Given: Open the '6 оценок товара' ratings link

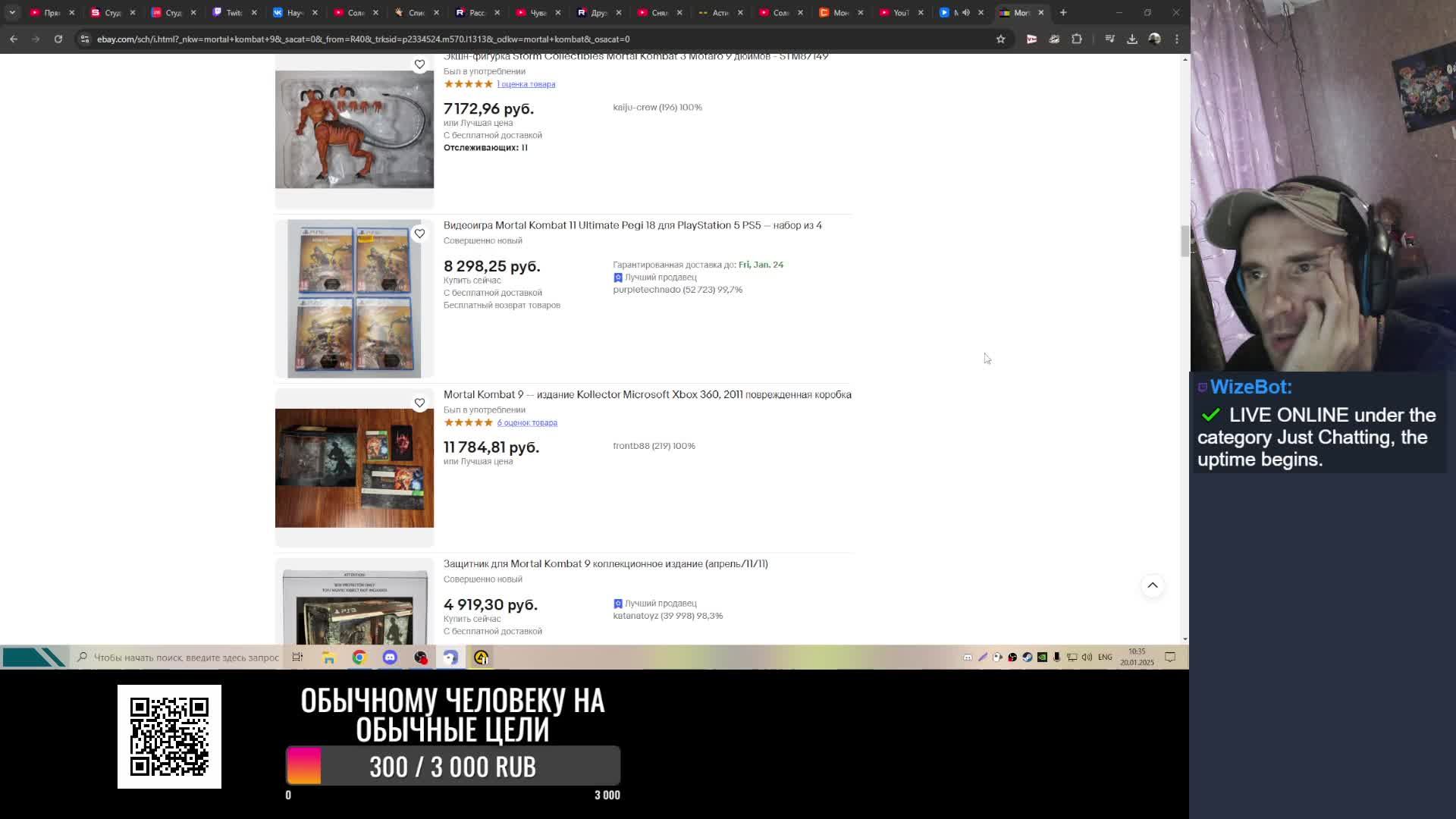Looking at the screenshot, I should [527, 422].
